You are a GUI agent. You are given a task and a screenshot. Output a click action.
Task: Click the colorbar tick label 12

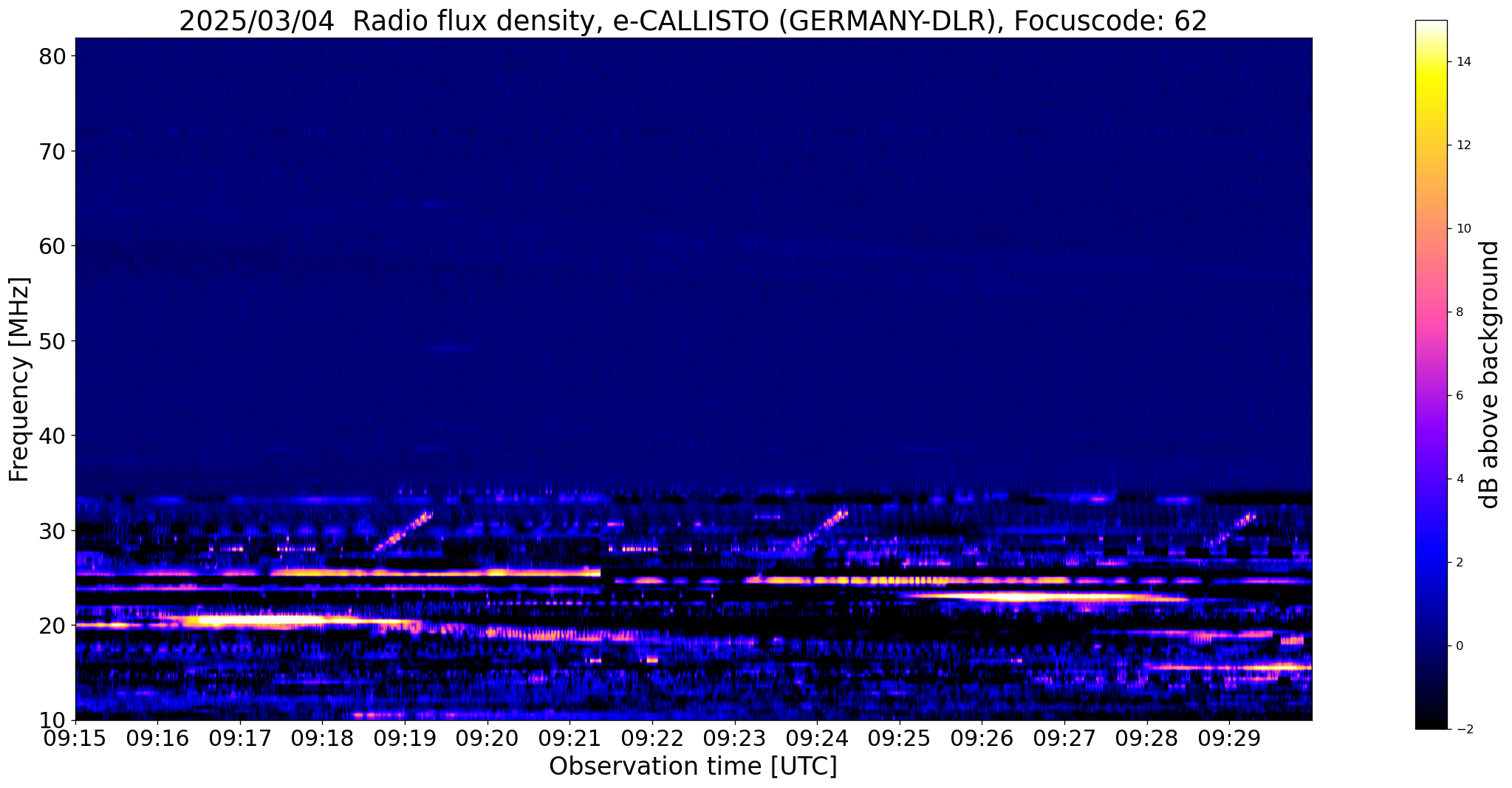click(x=1463, y=145)
